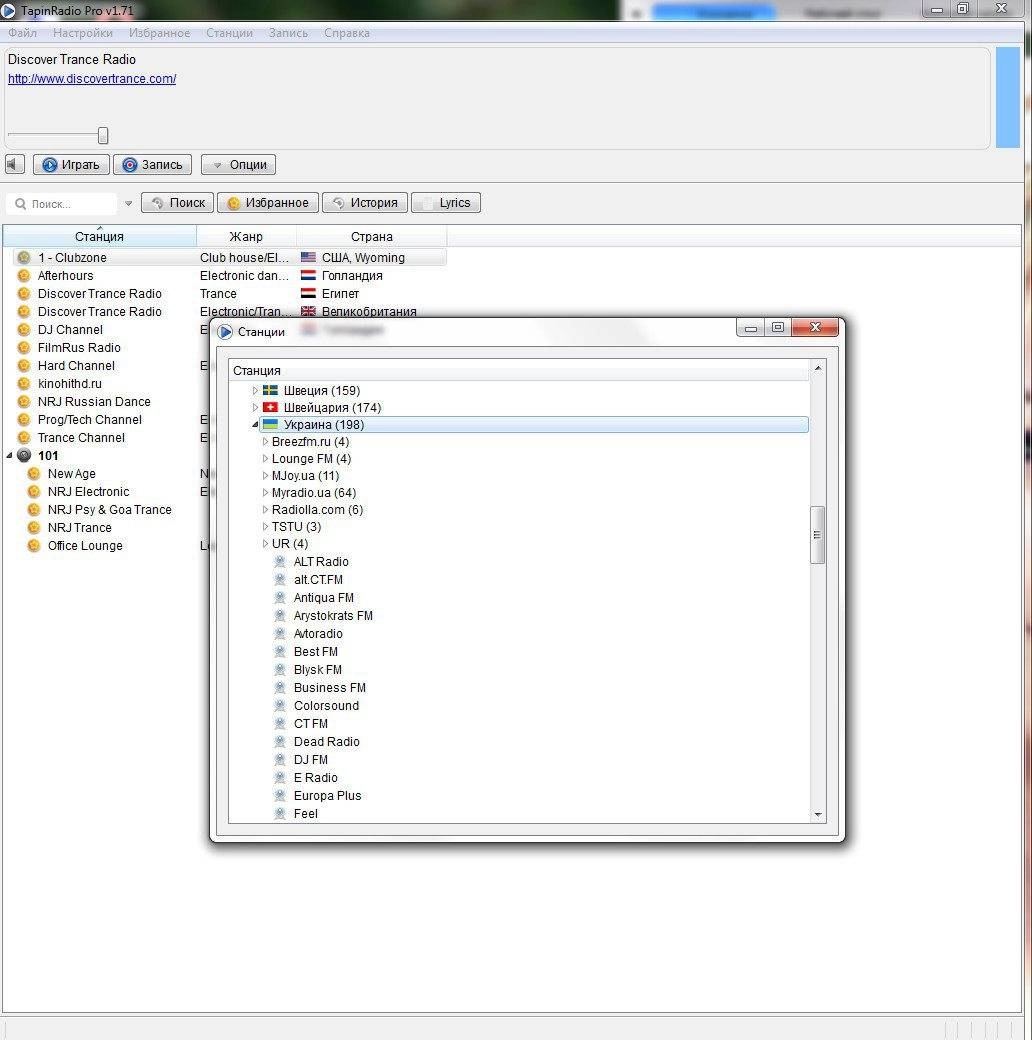
Task: Click favorite icon of NRJ Psy & Goa Trance
Action: 34,509
